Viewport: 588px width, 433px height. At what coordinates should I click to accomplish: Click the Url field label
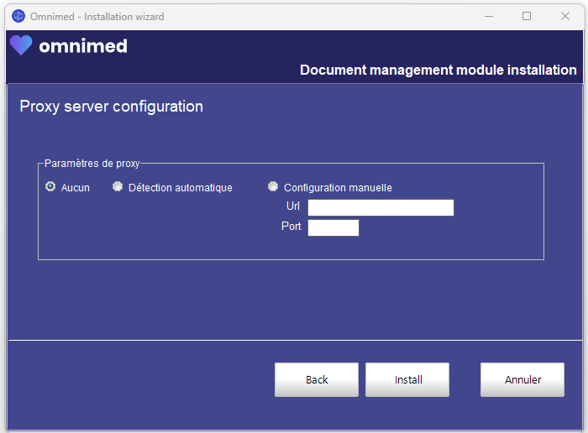293,206
